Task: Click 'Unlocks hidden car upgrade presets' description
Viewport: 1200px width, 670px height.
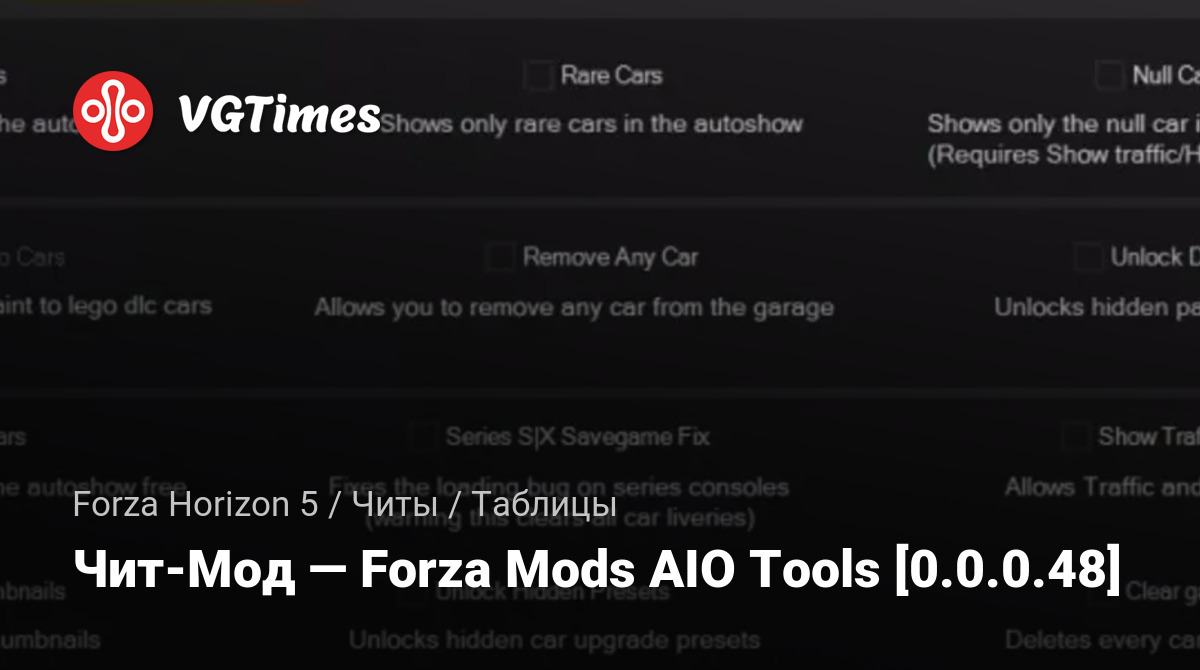Action: coord(554,640)
